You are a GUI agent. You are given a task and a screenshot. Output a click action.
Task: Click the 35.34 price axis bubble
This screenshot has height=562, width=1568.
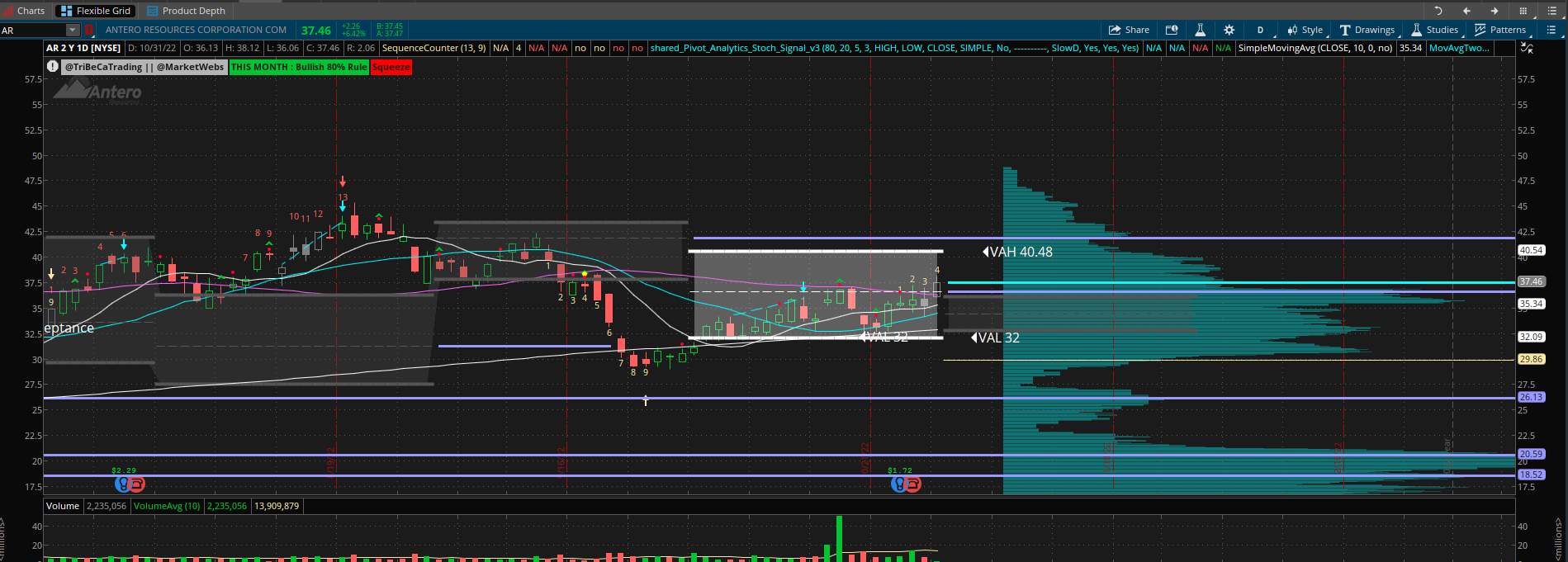pyautogui.click(x=1531, y=304)
